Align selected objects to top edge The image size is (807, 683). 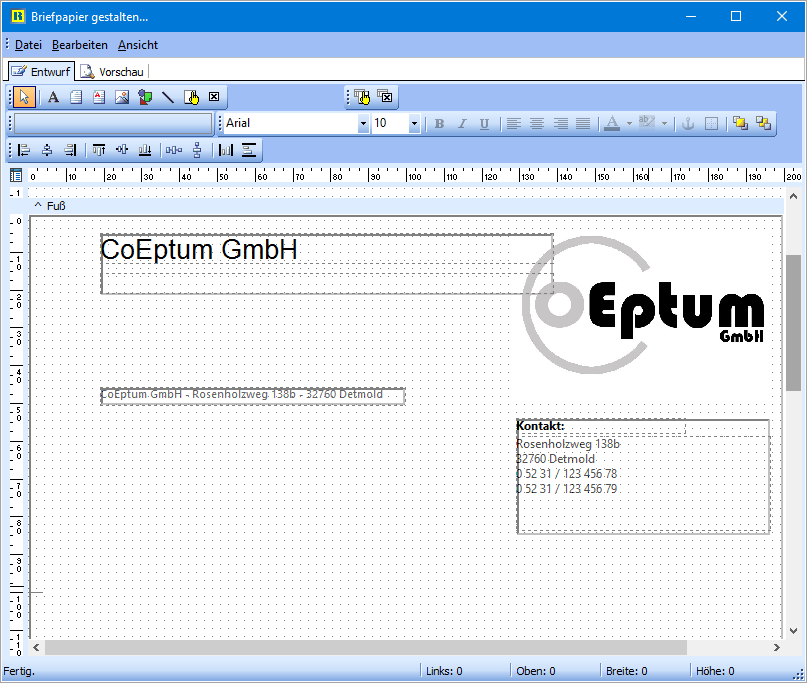[x=99, y=150]
